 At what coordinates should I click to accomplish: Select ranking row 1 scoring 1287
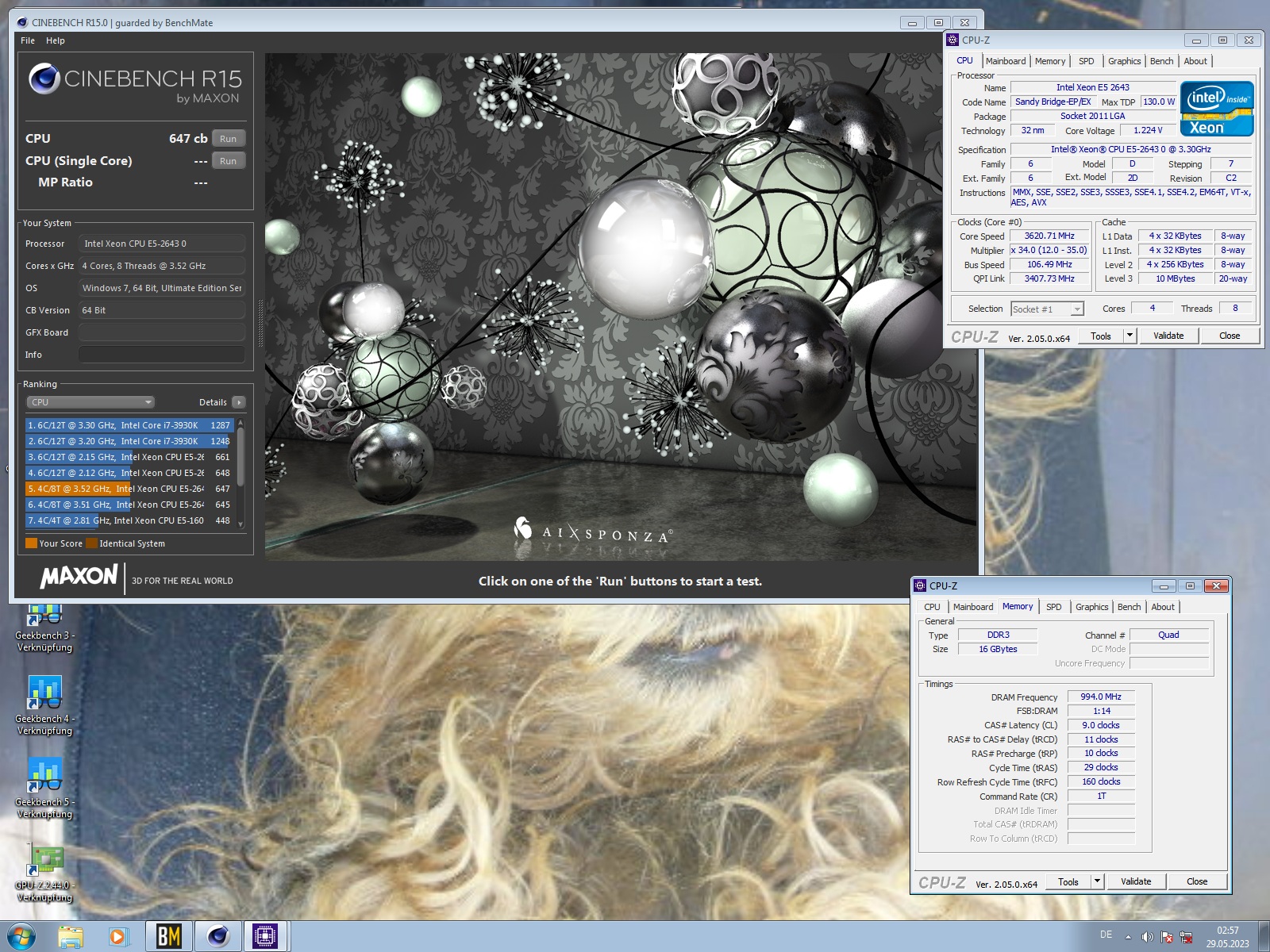tap(129, 425)
